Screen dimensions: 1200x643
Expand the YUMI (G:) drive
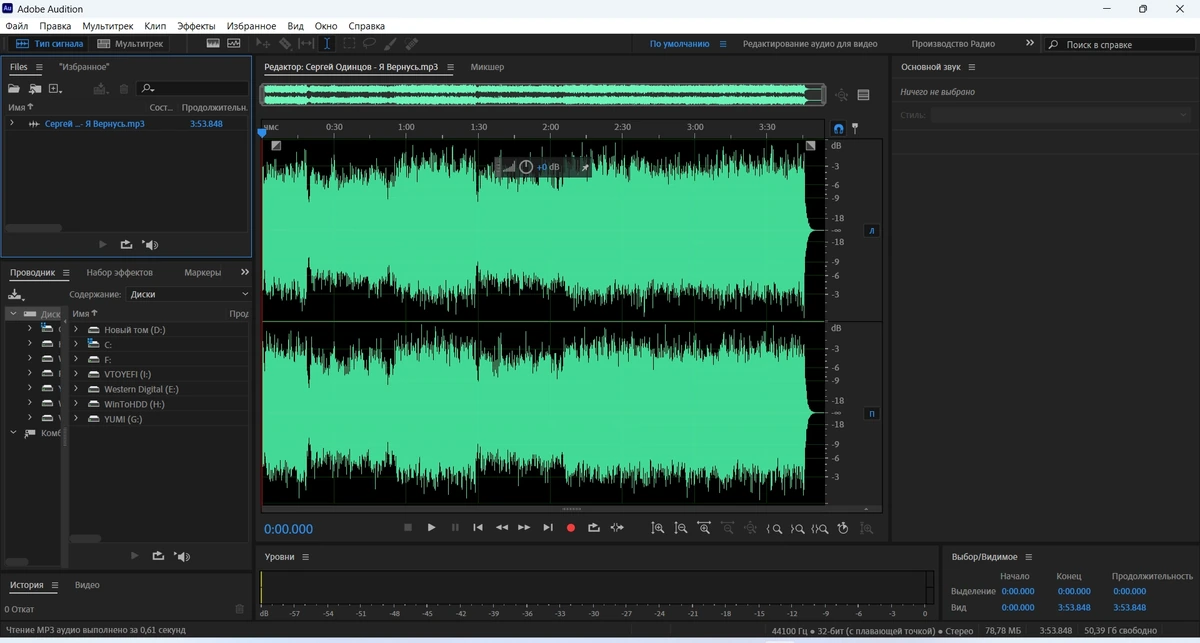(x=76, y=419)
